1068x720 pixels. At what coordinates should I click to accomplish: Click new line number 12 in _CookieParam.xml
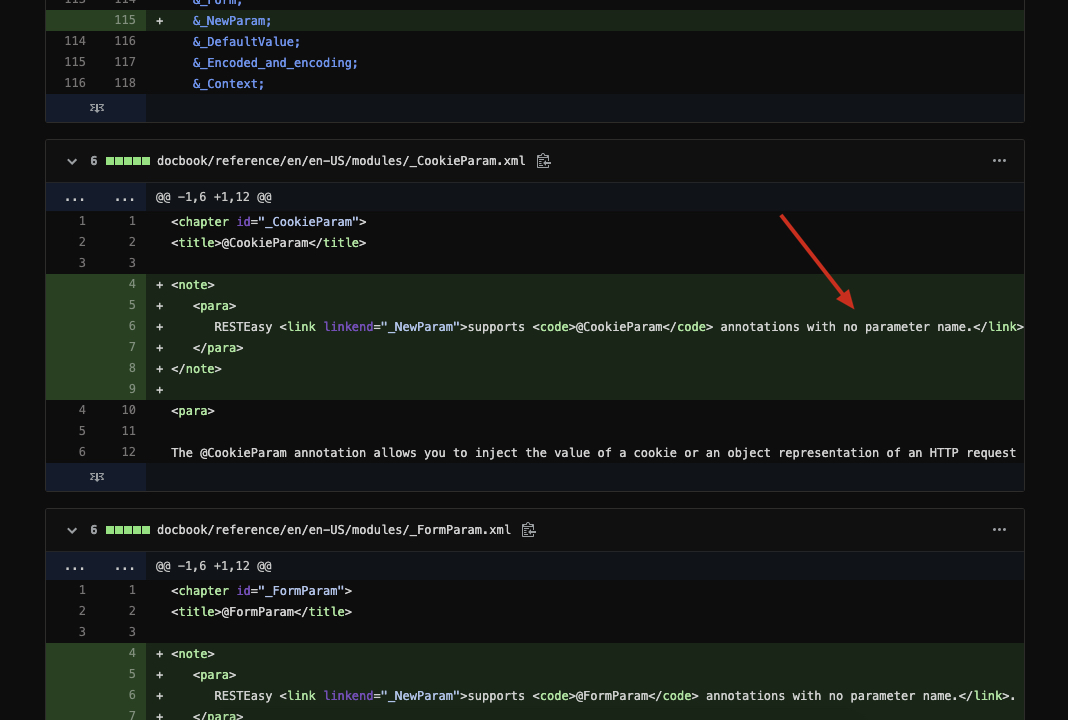[129, 452]
